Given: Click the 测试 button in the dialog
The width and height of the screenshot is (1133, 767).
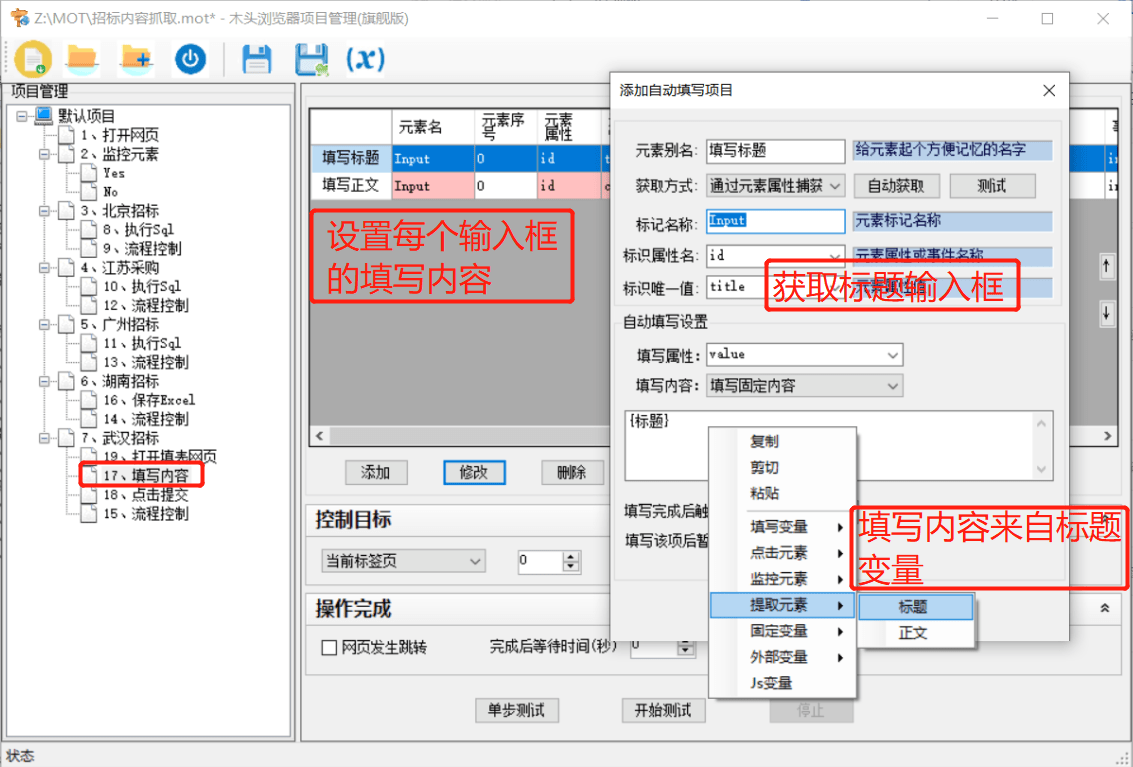Looking at the screenshot, I should (991, 186).
